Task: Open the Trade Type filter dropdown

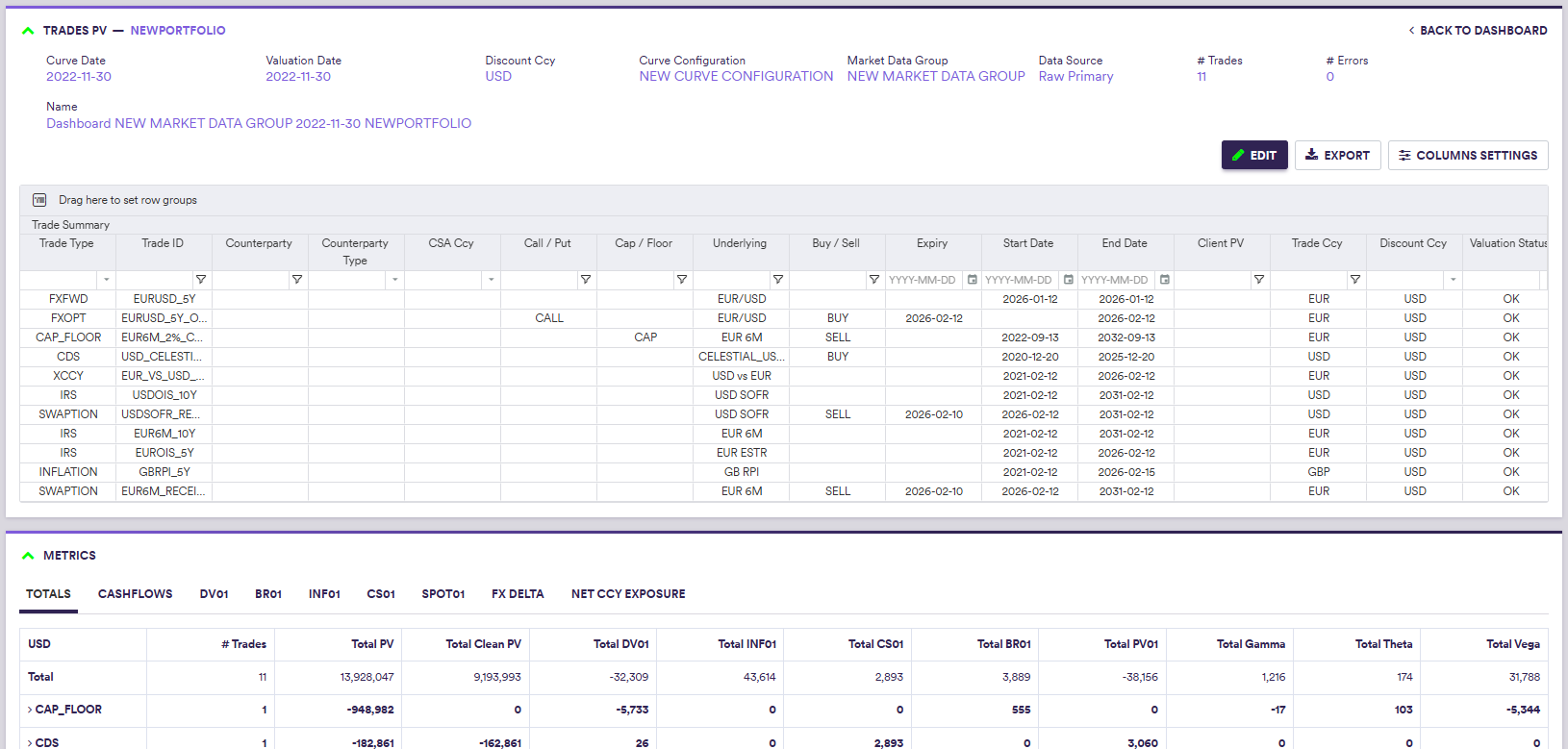Action: click(106, 280)
